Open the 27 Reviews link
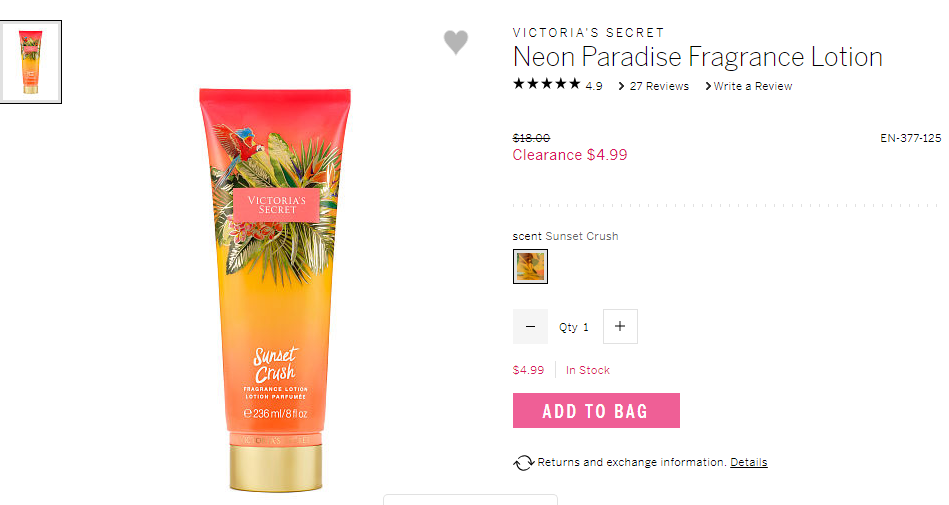Viewport: 949px width, 505px height. 659,86
